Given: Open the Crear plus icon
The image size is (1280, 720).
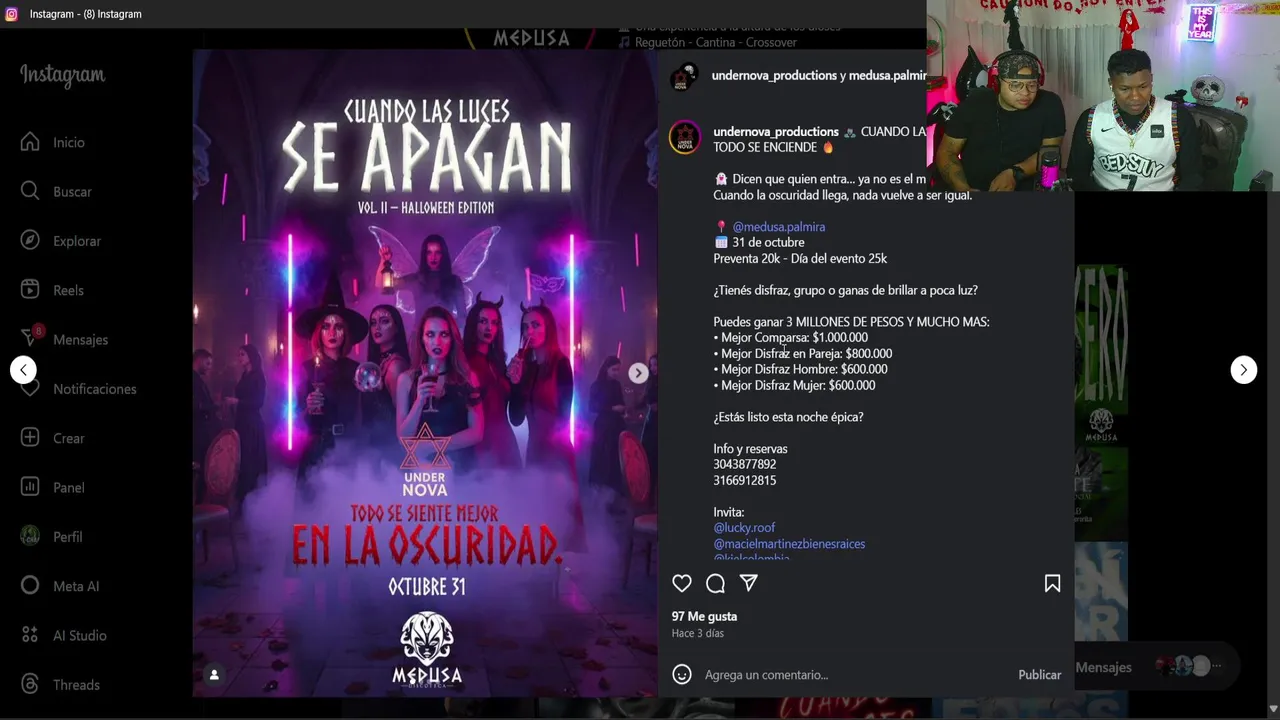Looking at the screenshot, I should (30, 438).
